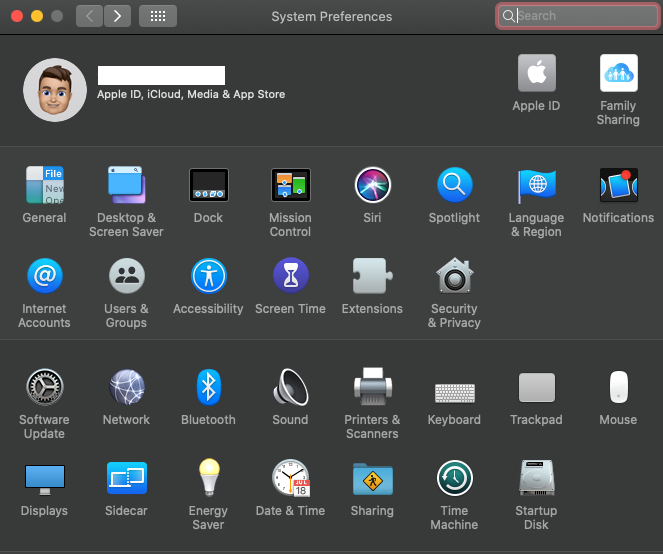Open Keyboard preferences

[x=455, y=393]
